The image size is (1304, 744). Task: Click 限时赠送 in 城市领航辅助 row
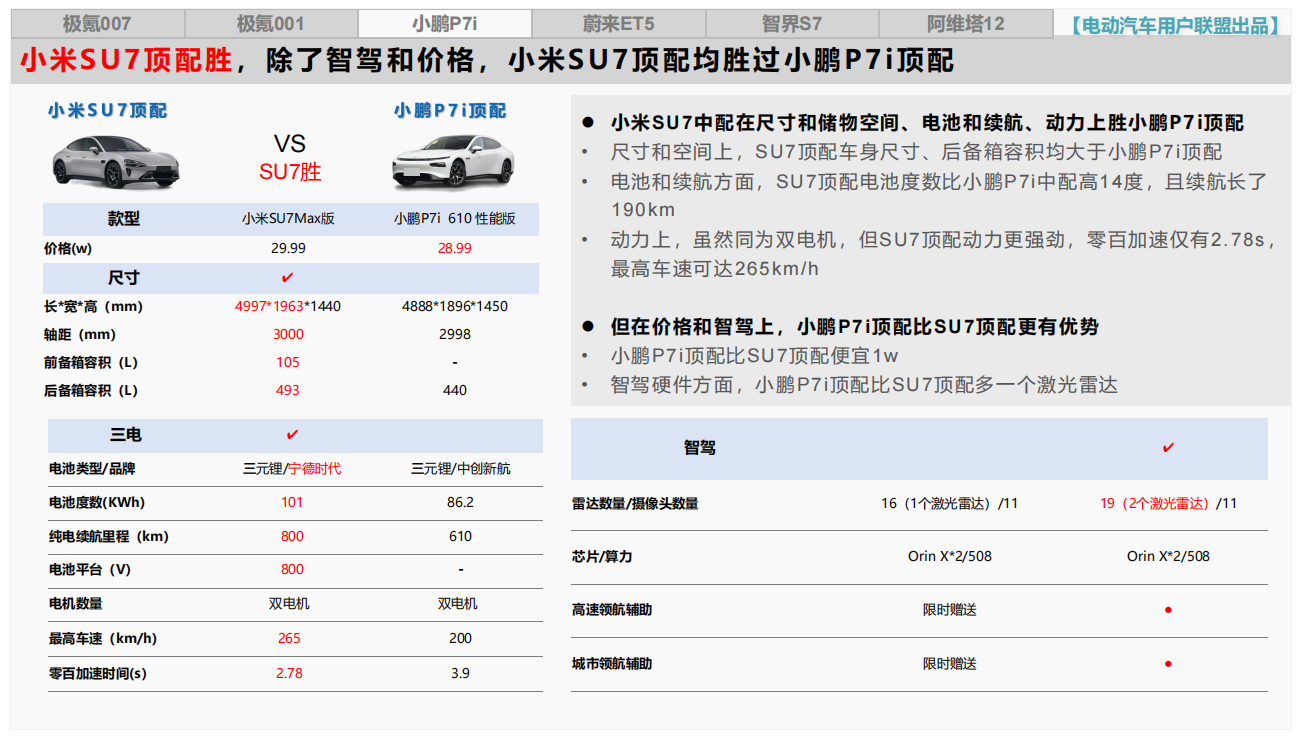click(949, 664)
